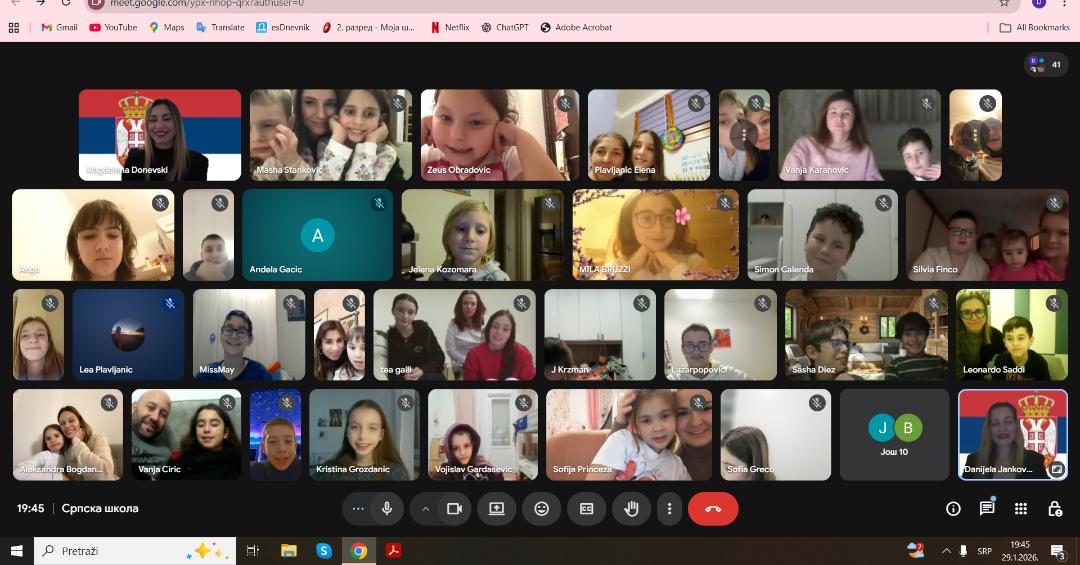Open the Gmail bookmark

coord(59,27)
